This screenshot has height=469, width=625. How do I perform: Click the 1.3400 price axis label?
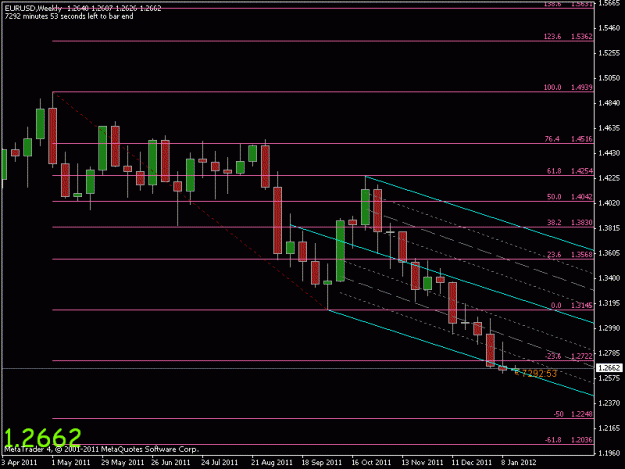(x=609, y=278)
